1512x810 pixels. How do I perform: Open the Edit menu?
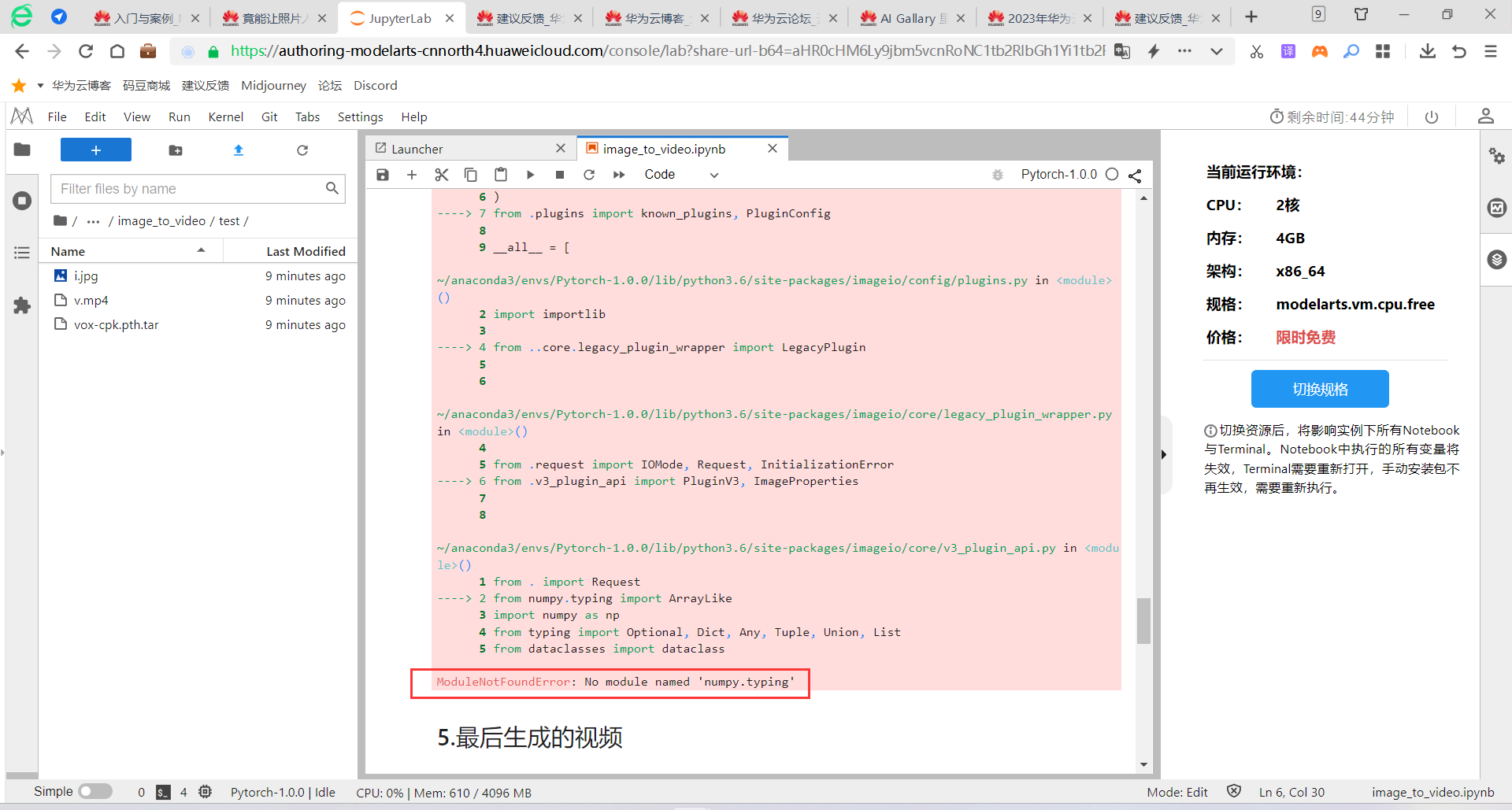click(95, 117)
